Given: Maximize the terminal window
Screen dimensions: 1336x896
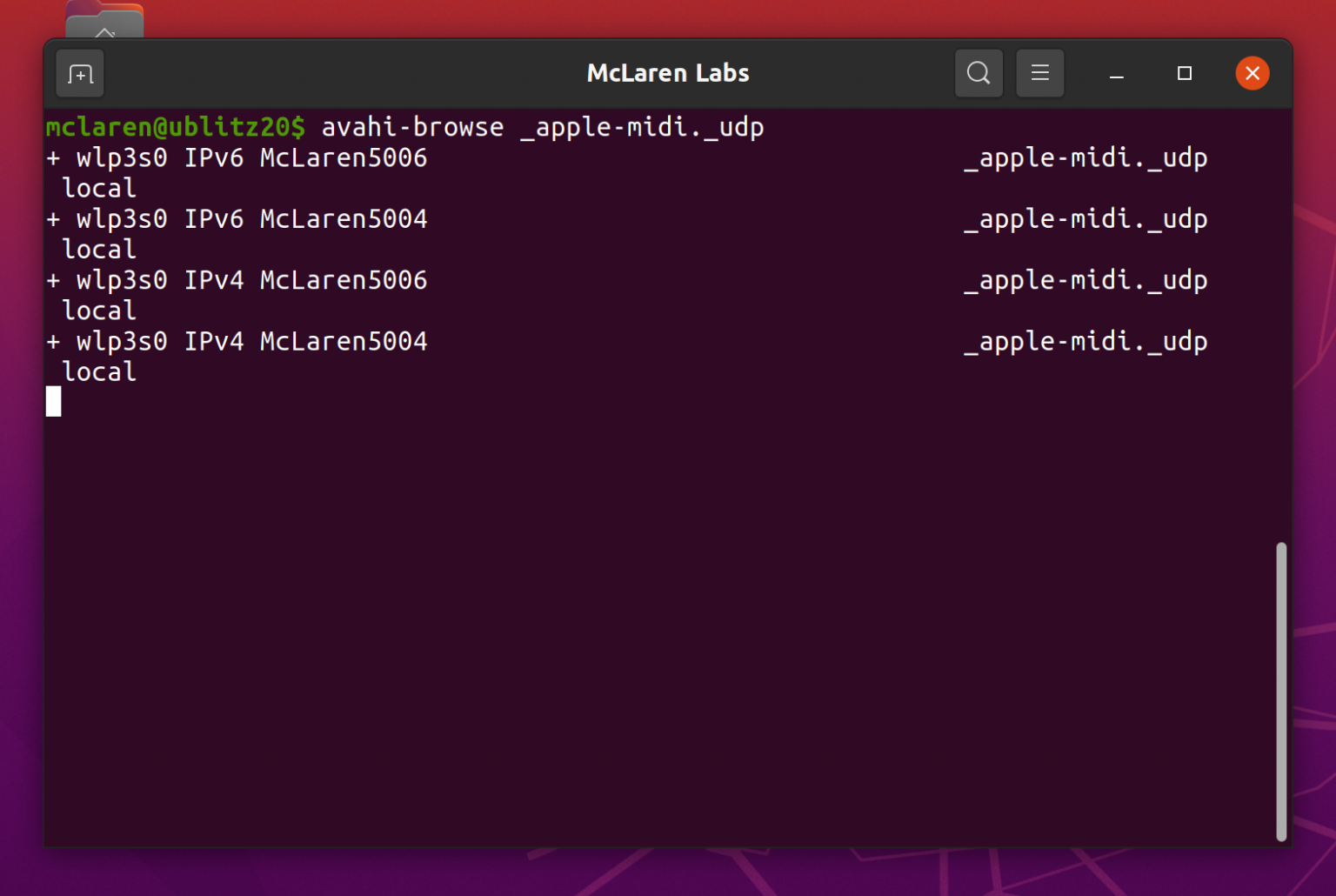Looking at the screenshot, I should [1184, 73].
